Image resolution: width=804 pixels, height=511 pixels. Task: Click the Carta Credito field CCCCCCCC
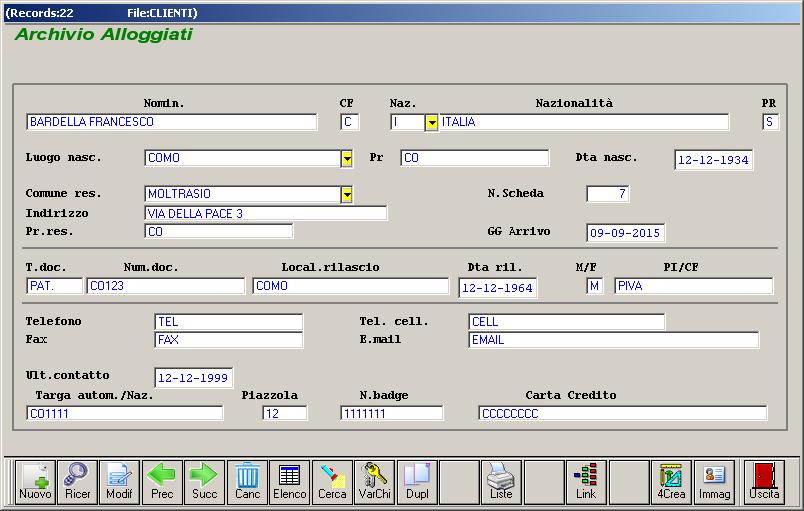click(x=622, y=413)
